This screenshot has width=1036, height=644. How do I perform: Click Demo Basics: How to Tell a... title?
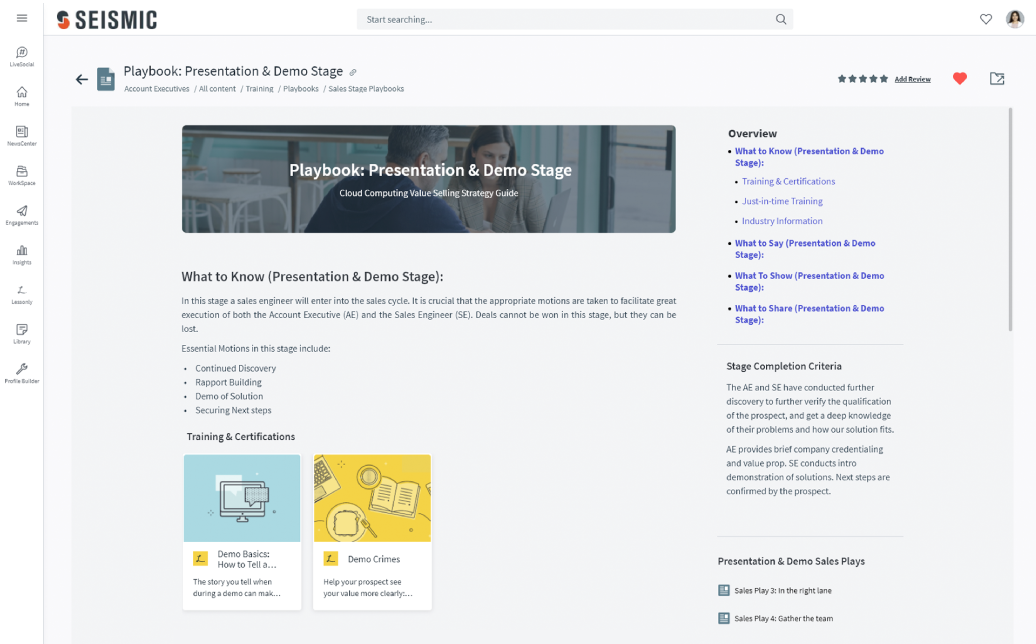point(247,559)
